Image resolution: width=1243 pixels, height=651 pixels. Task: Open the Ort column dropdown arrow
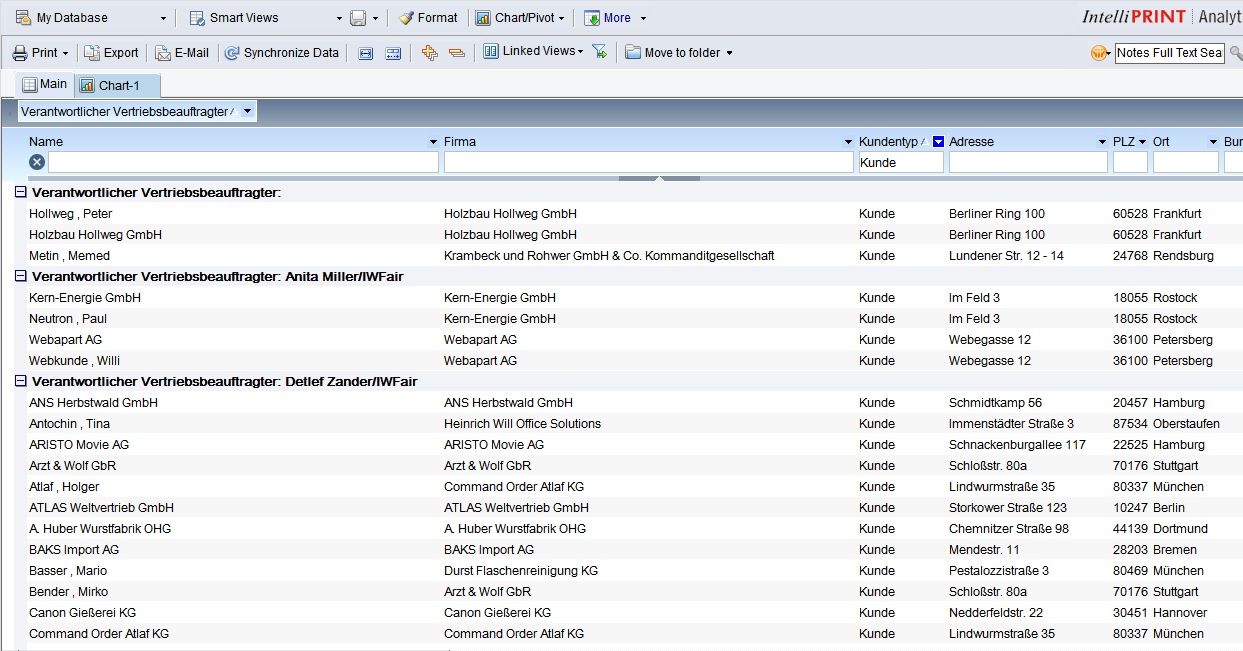pos(1213,142)
